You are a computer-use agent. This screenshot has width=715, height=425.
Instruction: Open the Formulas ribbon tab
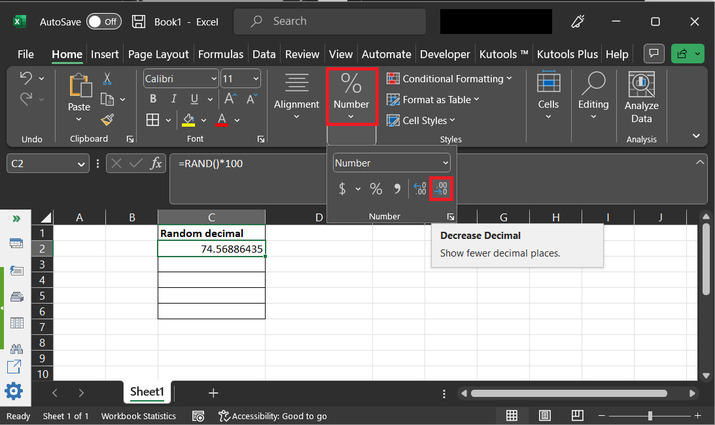pyautogui.click(x=220, y=54)
